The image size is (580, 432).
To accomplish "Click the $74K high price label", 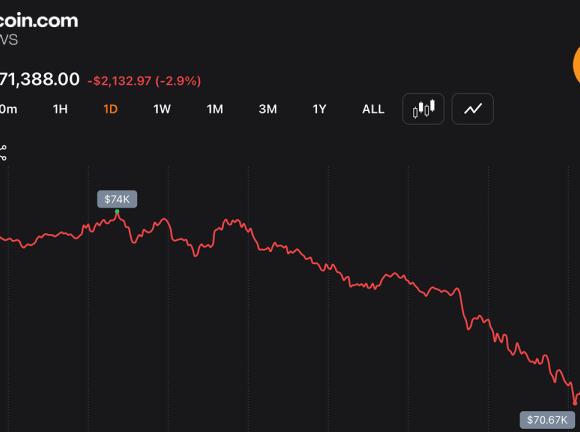I will (117, 199).
